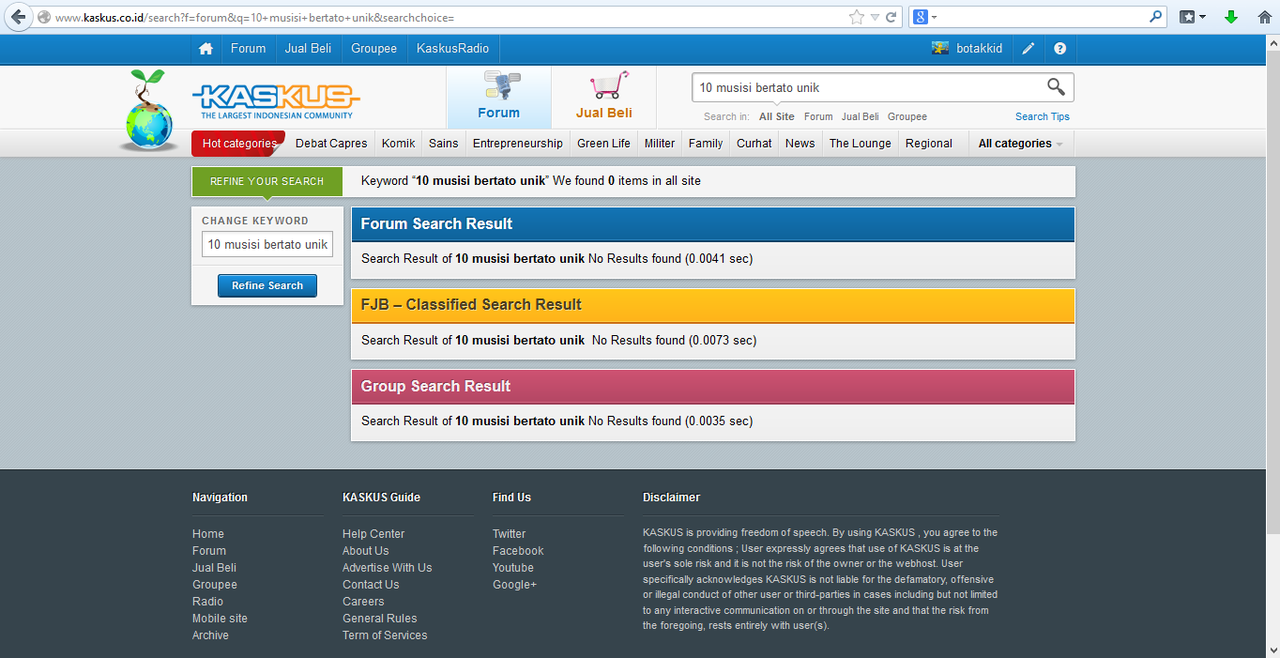Screen dimensions: 1280x658
Task: Open the Debat Capres category
Action: [331, 144]
